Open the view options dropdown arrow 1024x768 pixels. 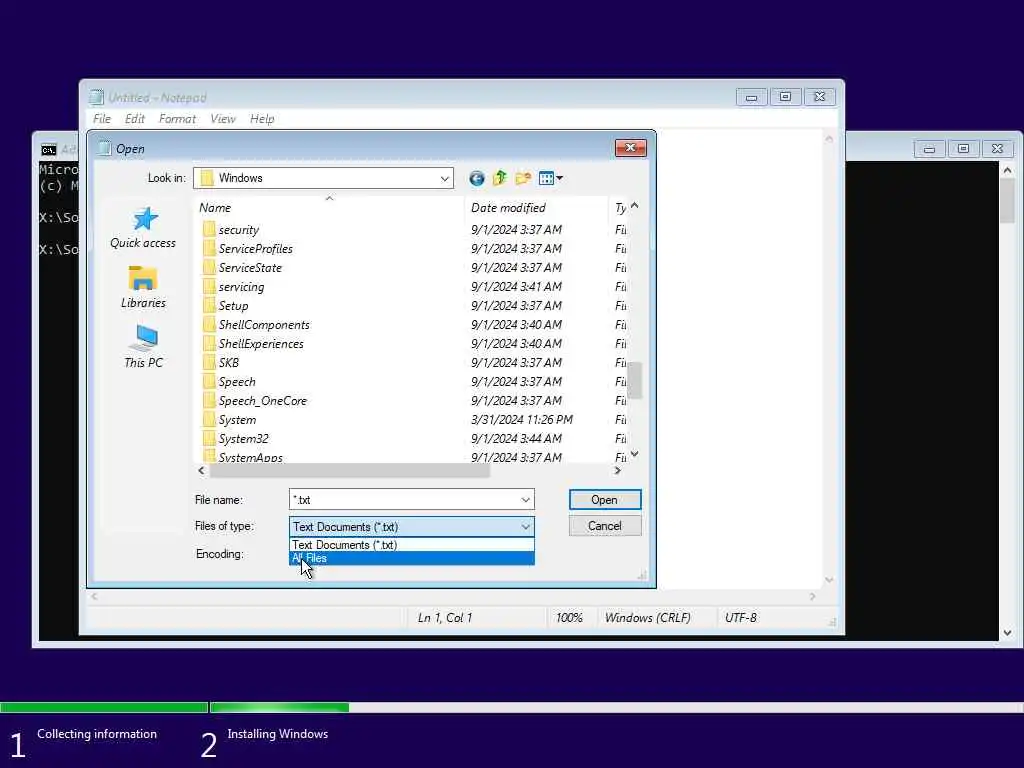pyautogui.click(x=560, y=178)
